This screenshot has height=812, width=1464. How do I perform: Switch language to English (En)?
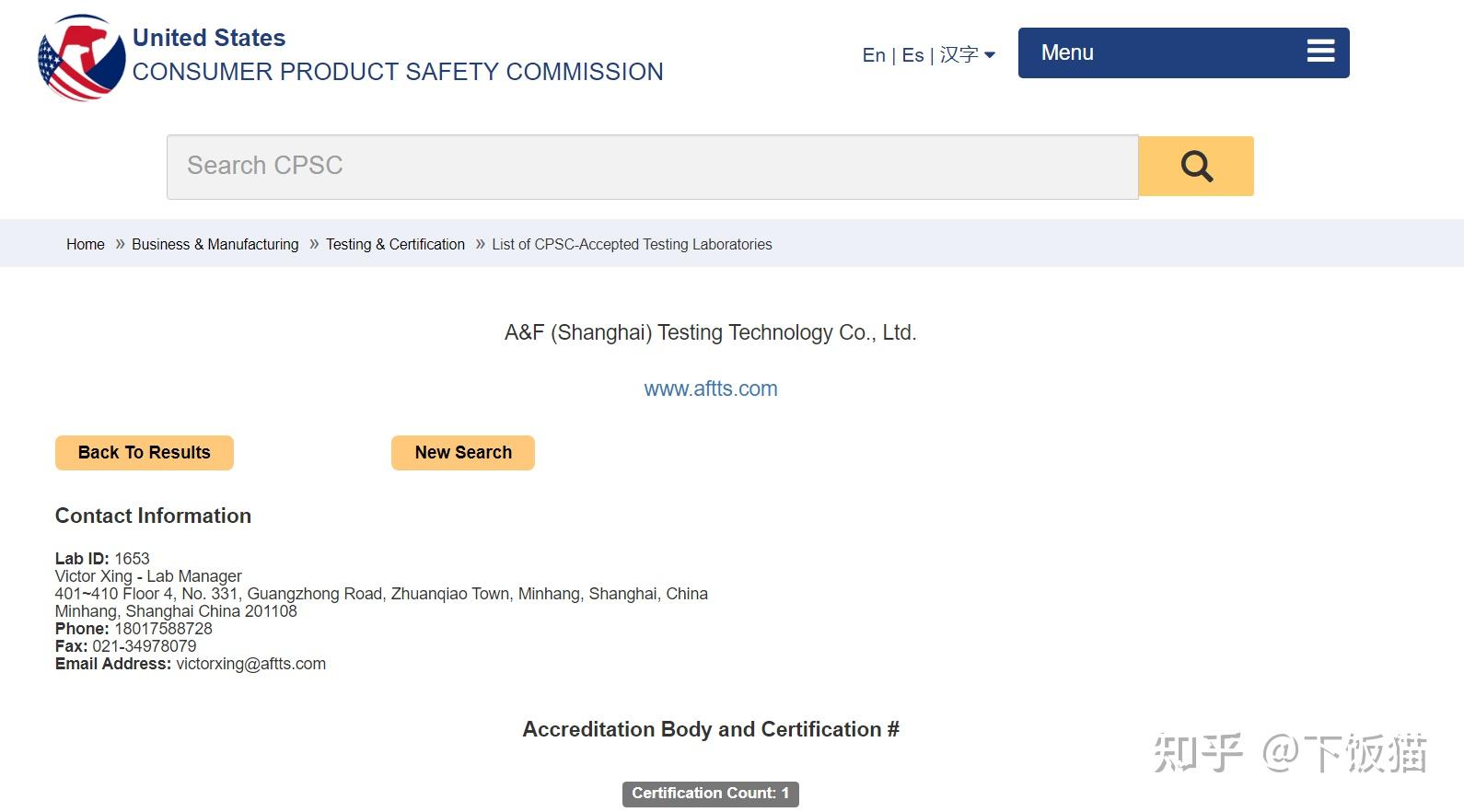[x=873, y=55]
